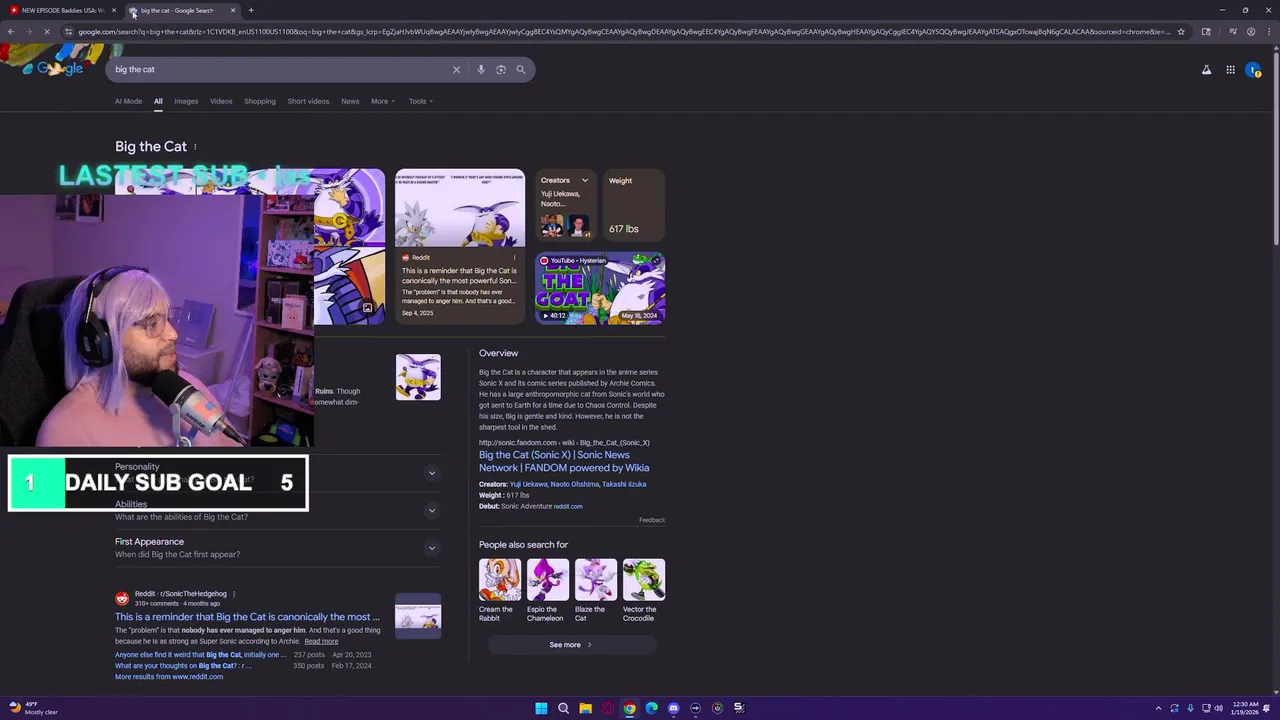The height and width of the screenshot is (720, 1280).
Task: Open Espio the Chameleon related search
Action: tap(547, 590)
